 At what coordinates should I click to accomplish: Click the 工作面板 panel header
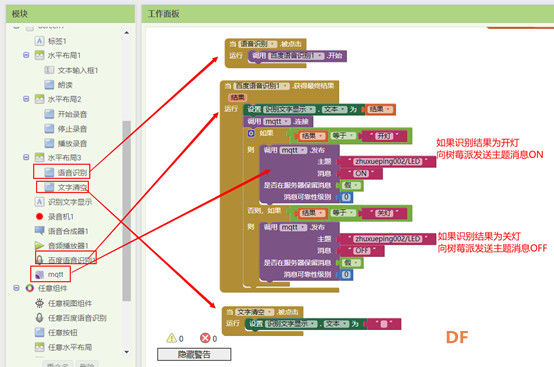[348, 14]
